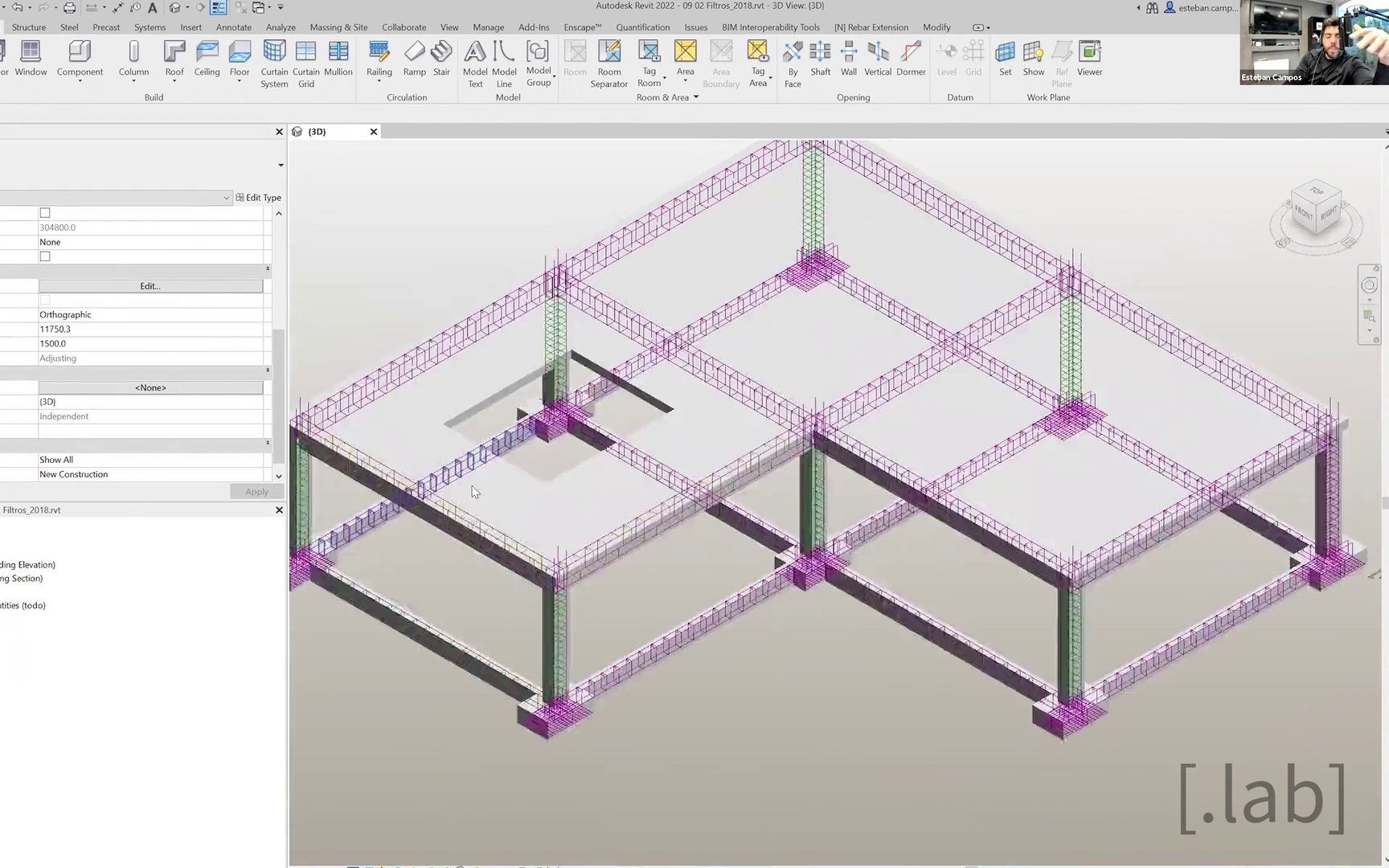Toggle the checkbox below the None field
The image size is (1389, 868).
point(45,256)
